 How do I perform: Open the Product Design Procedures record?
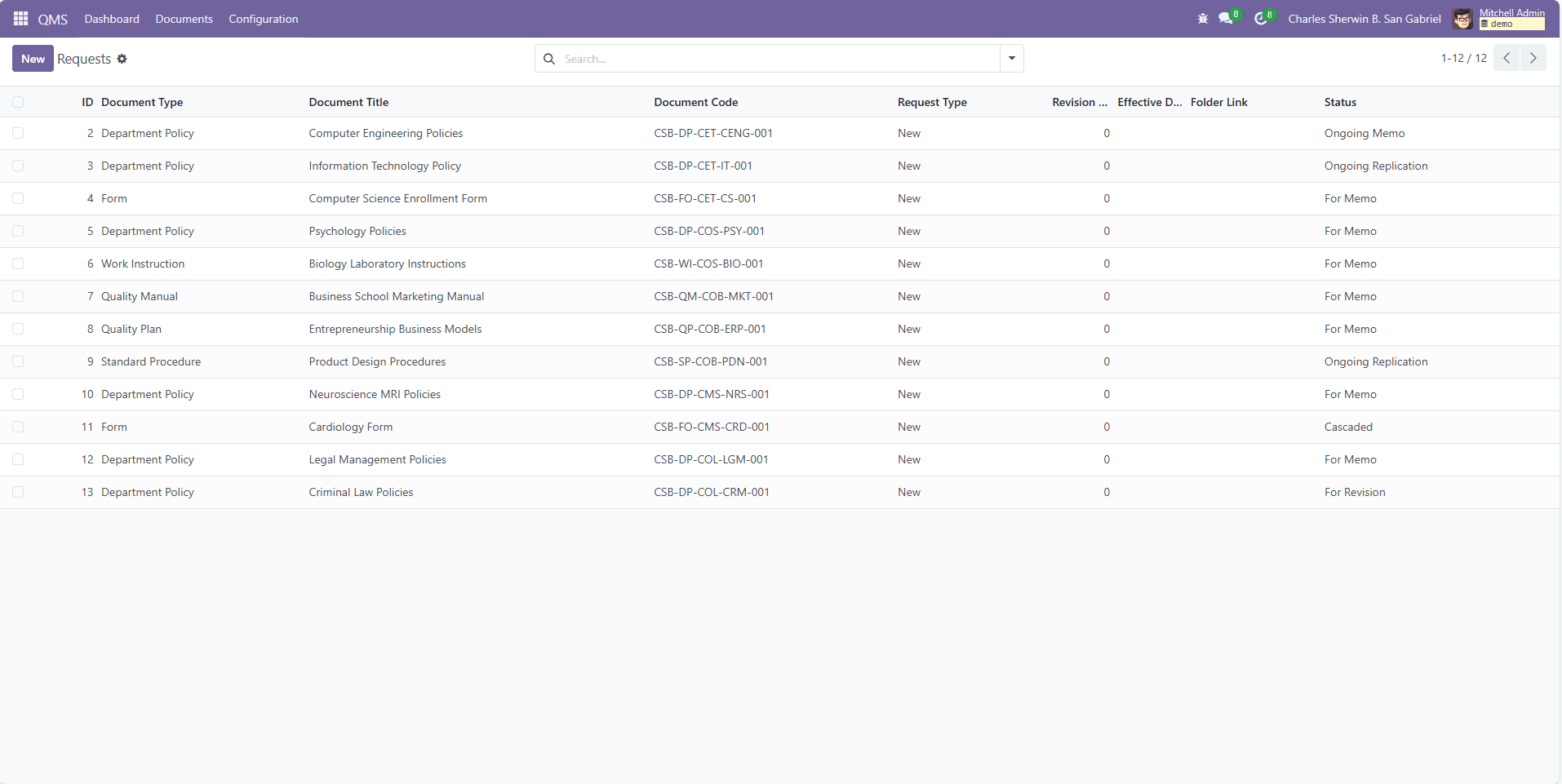click(377, 361)
